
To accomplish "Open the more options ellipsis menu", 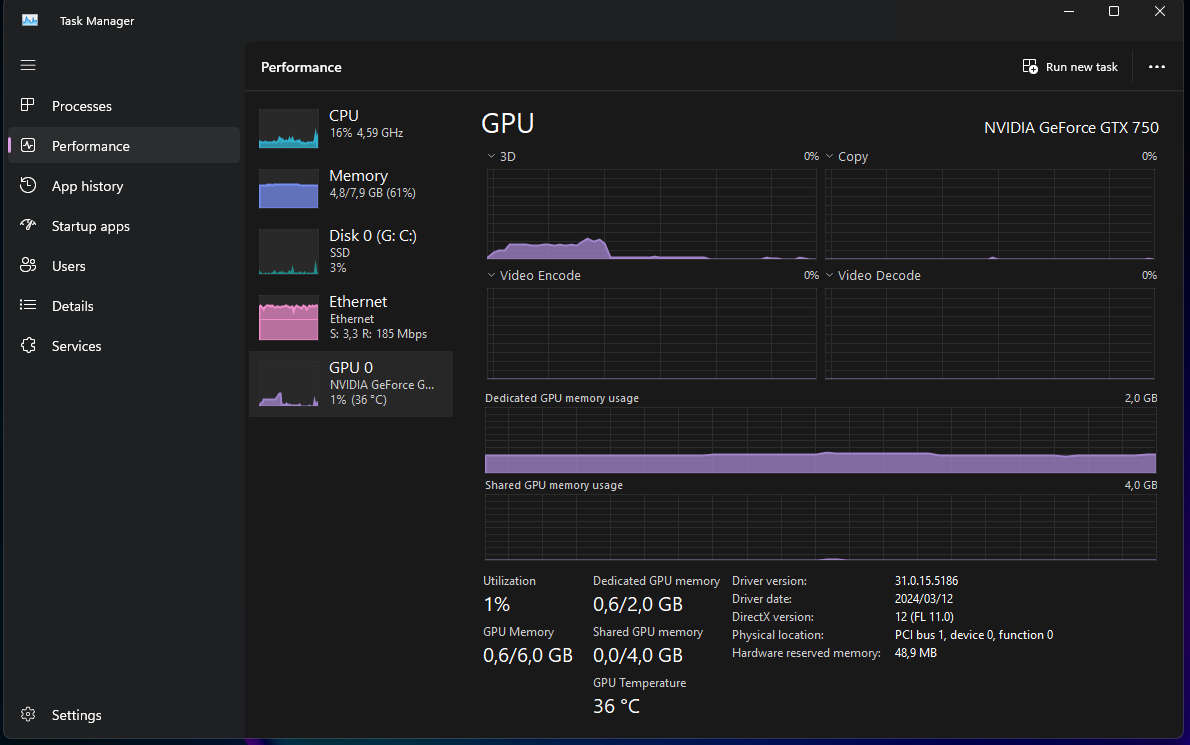I will tap(1156, 66).
